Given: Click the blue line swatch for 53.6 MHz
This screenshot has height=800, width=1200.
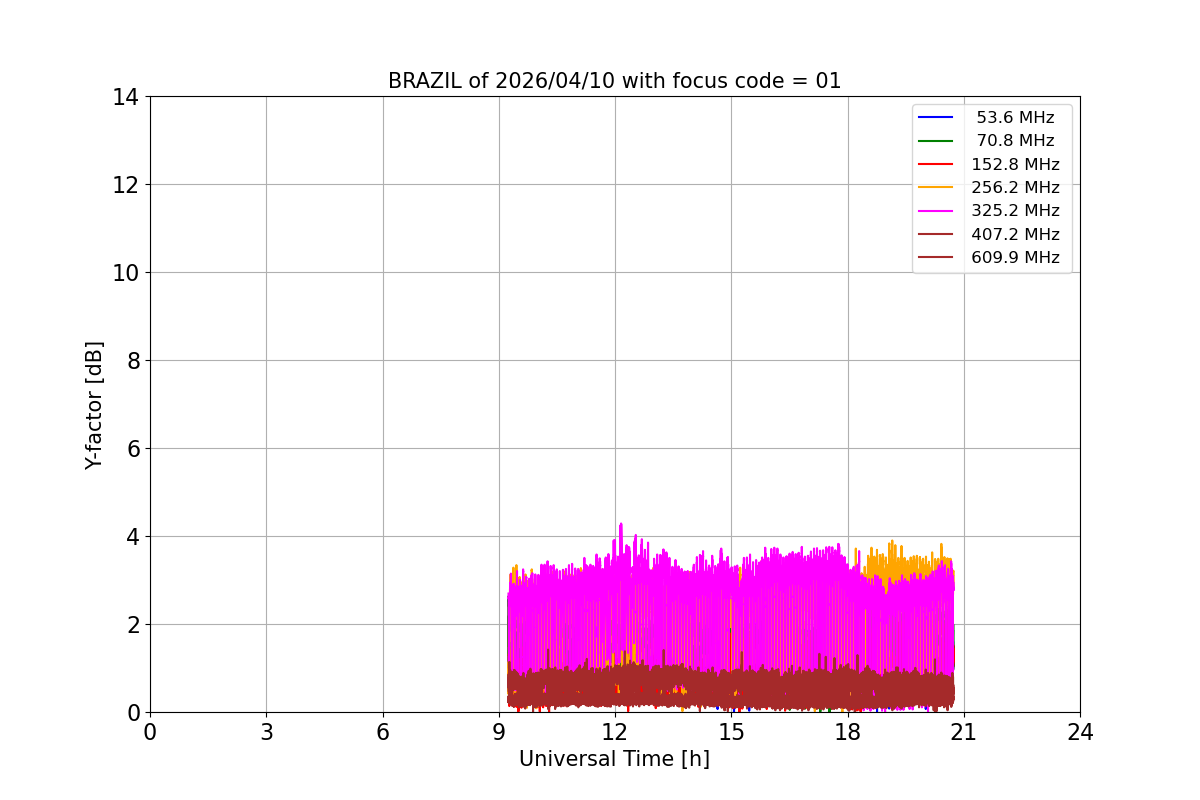Looking at the screenshot, I should pyautogui.click(x=936, y=118).
